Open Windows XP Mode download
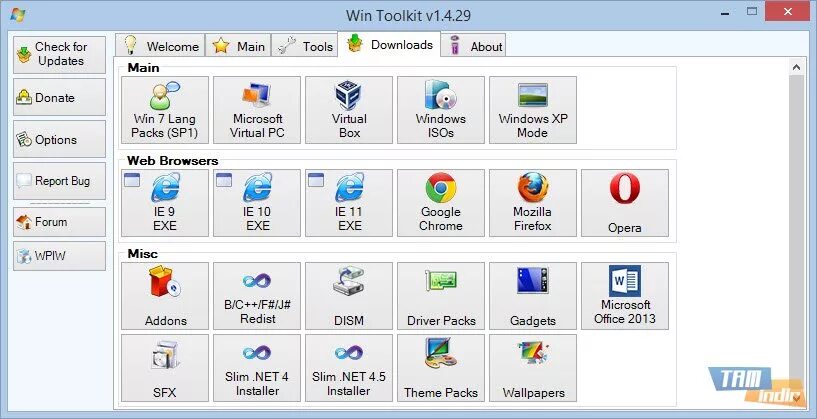 click(x=533, y=110)
